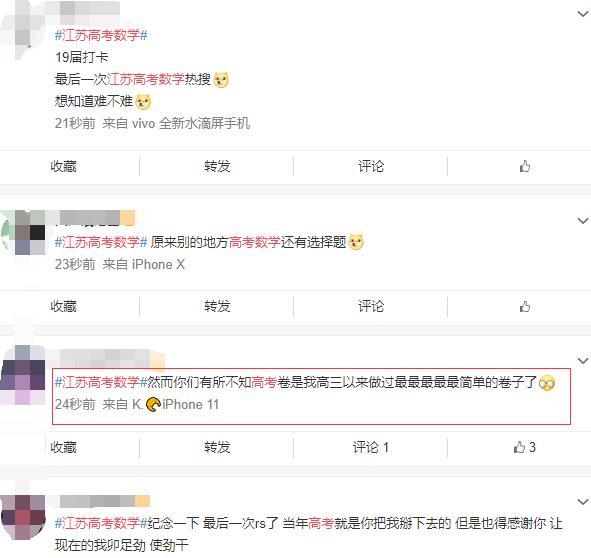Viewport: 591px width, 558px height.
Task: Click the thumbs-up showing 3 likes
Action: pos(524,447)
